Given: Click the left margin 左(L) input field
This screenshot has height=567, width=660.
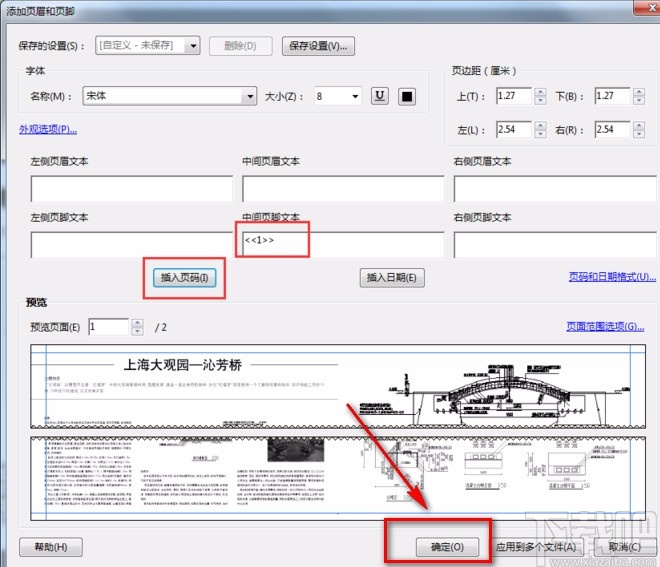Looking at the screenshot, I should [x=514, y=130].
